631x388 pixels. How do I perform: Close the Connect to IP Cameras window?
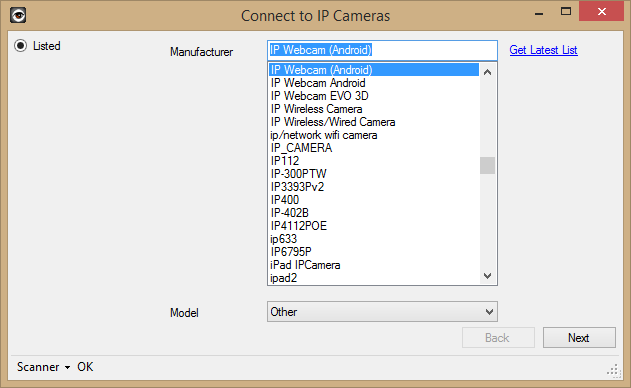tap(602, 11)
